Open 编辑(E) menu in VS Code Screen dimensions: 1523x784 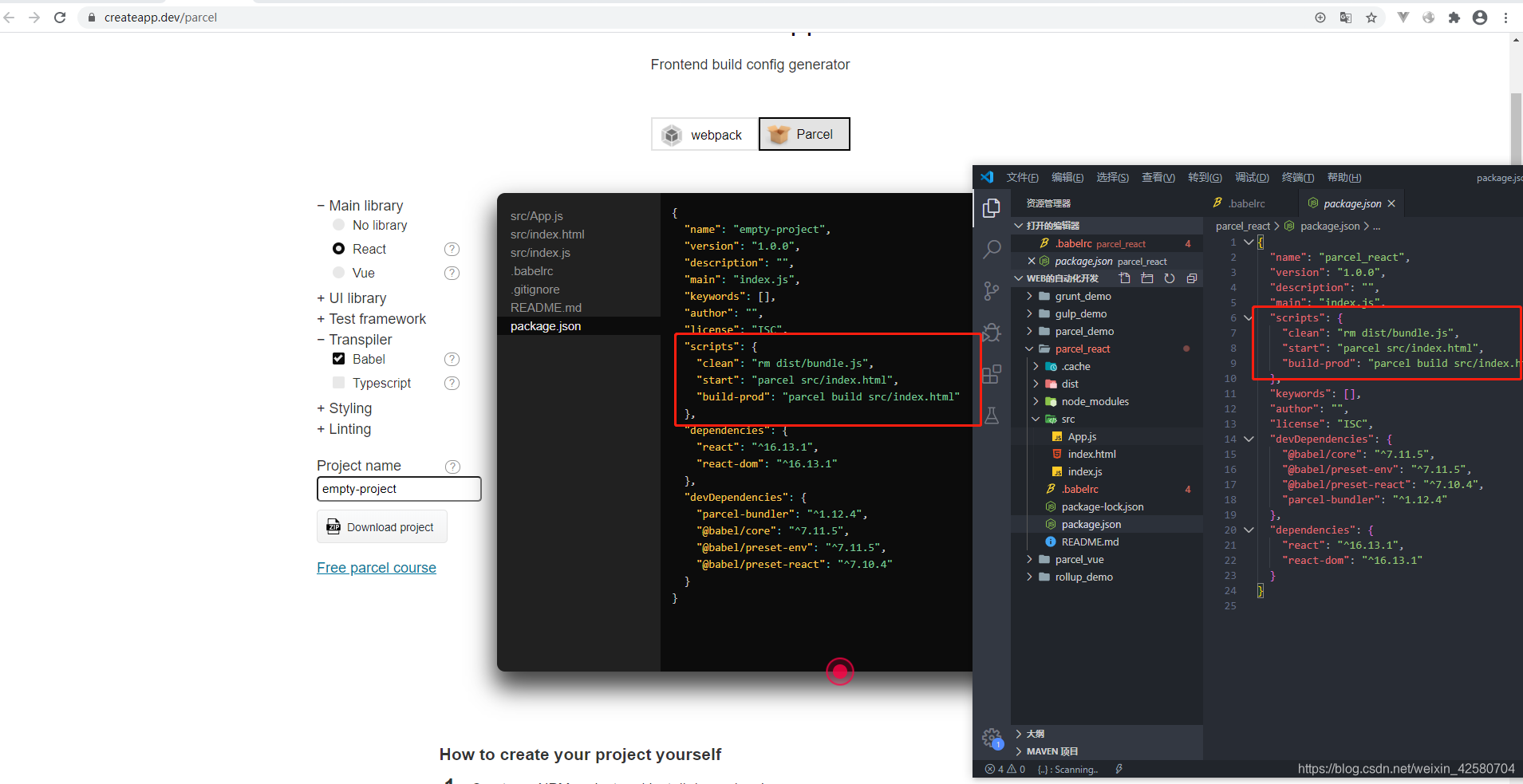[1067, 178]
